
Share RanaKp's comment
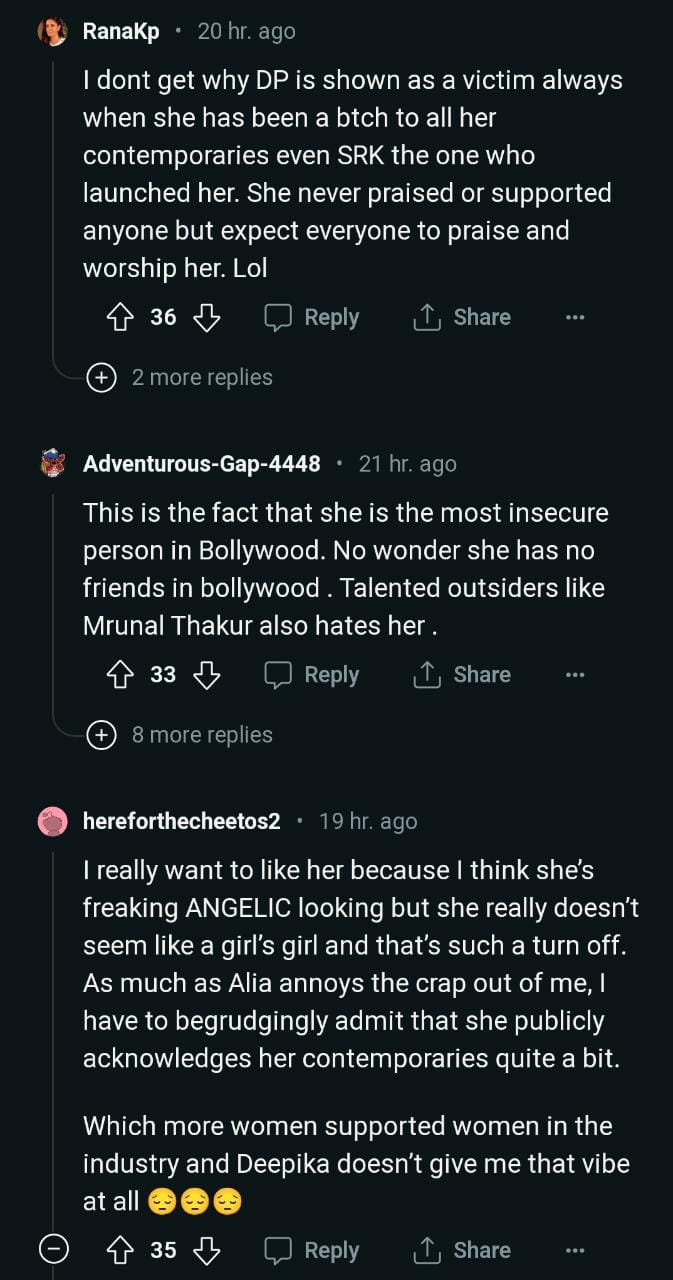[462, 318]
